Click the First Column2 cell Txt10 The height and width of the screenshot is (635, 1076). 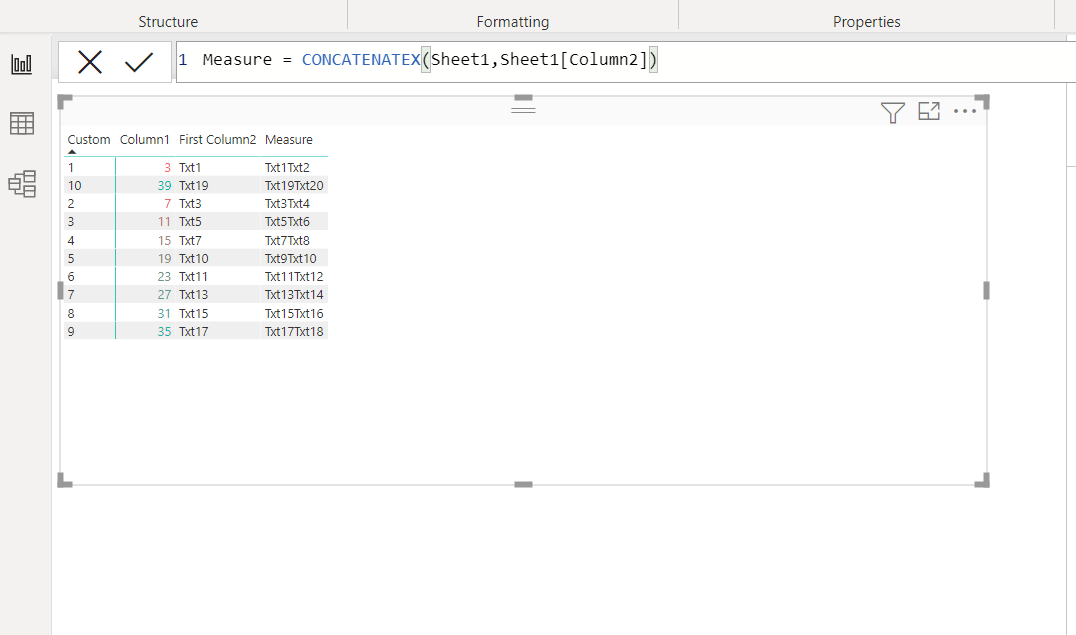194,258
